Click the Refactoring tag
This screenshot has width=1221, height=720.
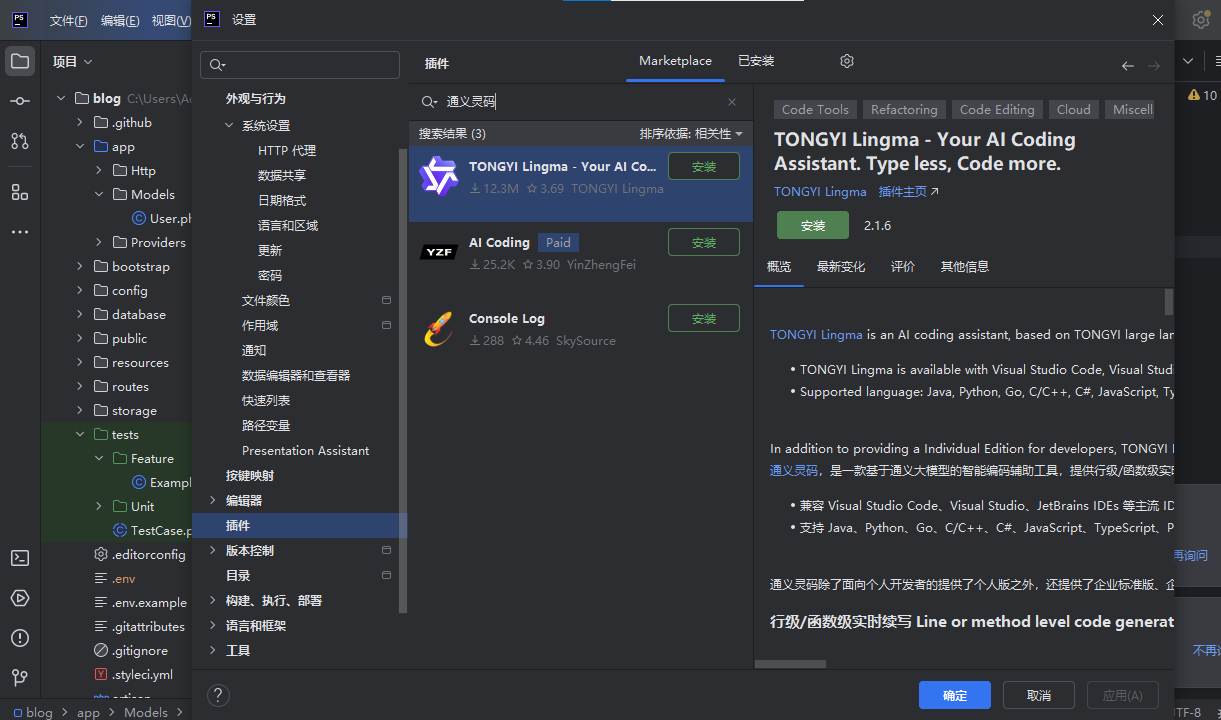pos(904,110)
